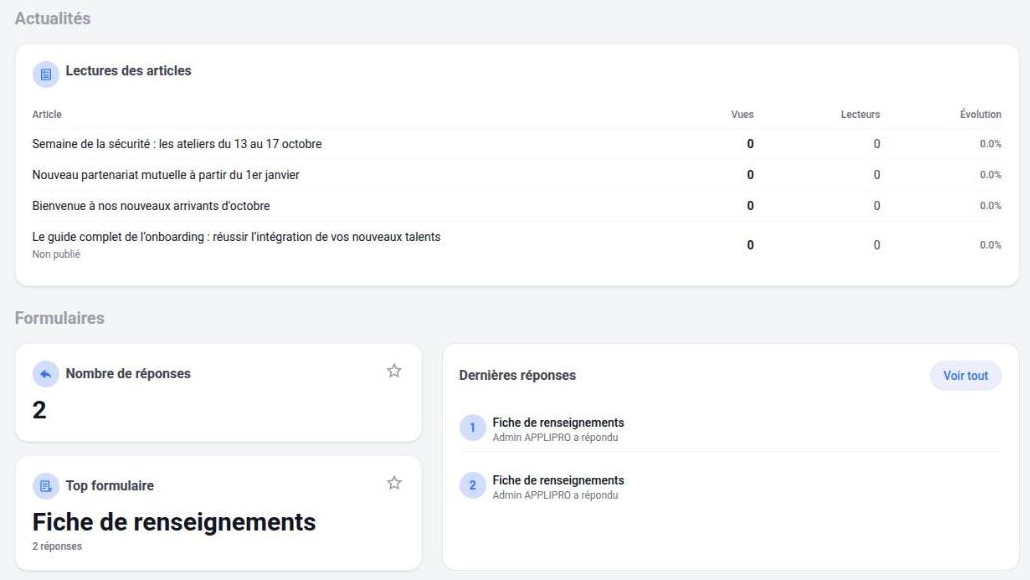This screenshot has width=1030, height=580.
Task: Click the Article column header
Action: point(47,114)
